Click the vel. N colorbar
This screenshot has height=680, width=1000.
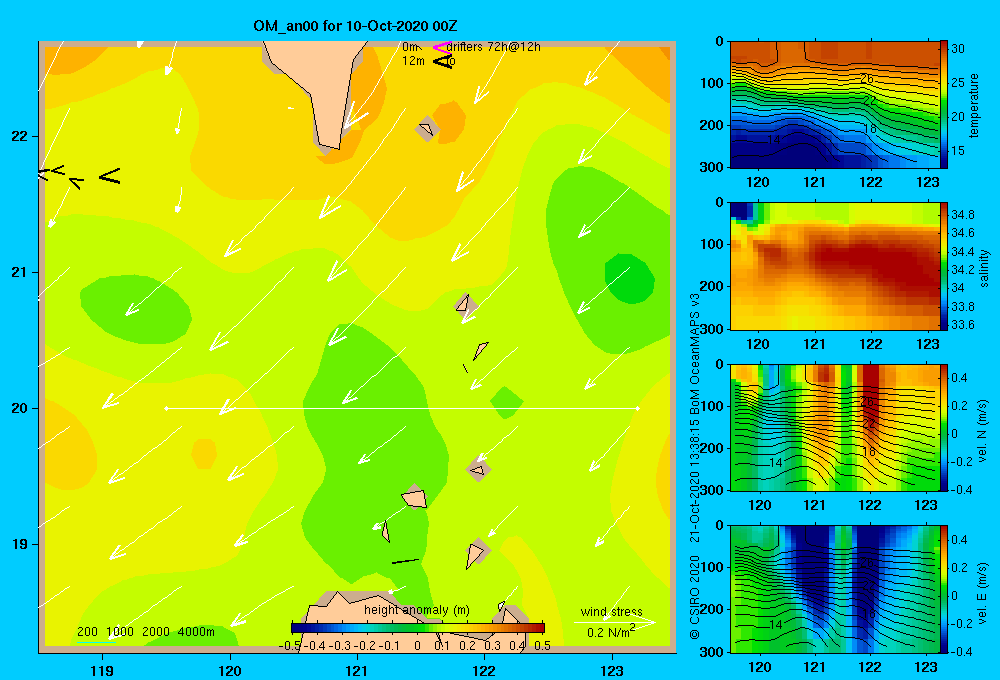944,427
